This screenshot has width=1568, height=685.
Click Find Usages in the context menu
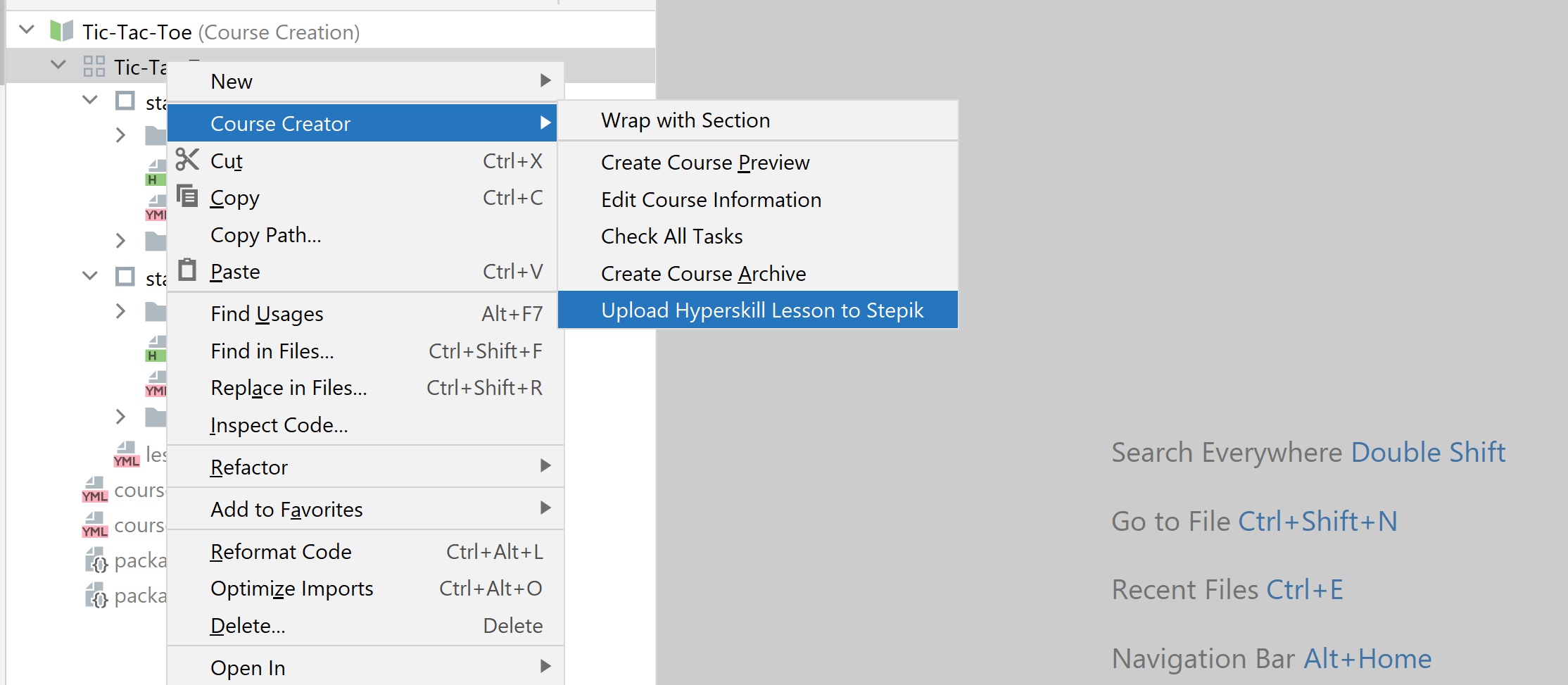267,314
